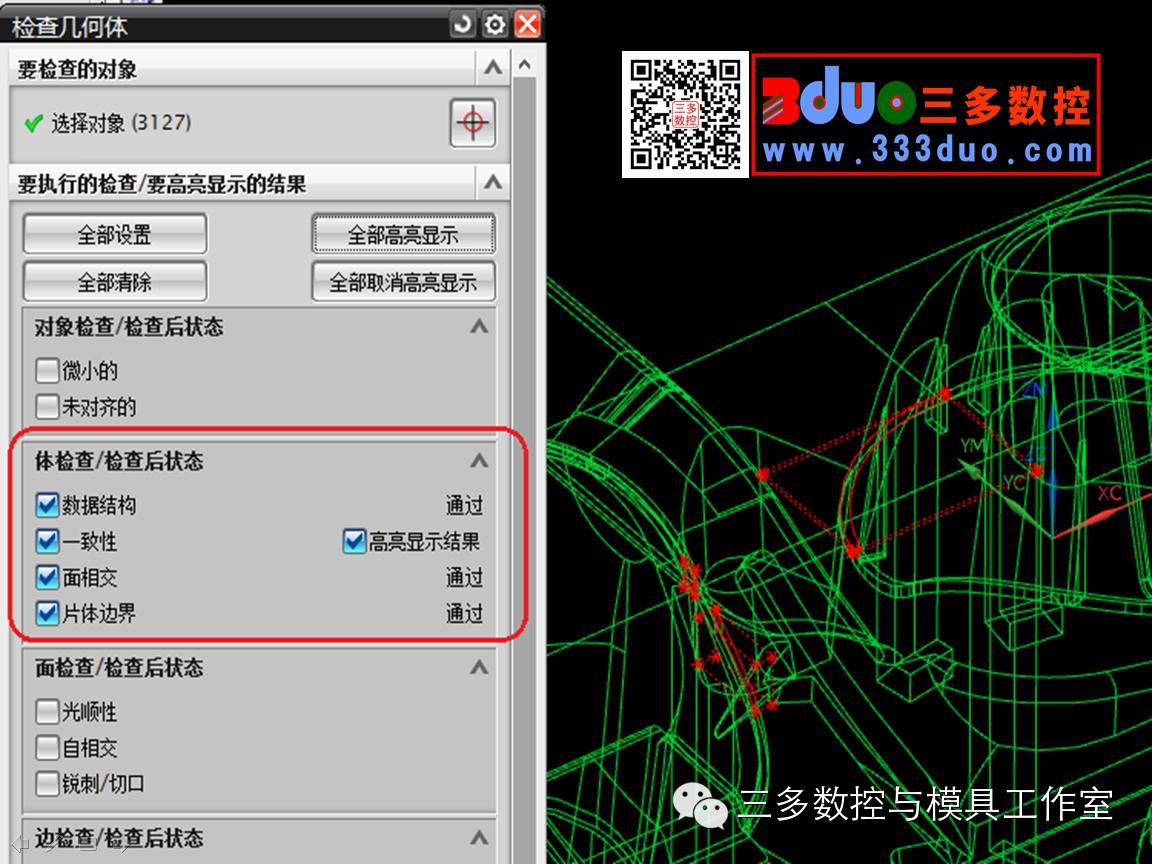Click the 通过 result next to 面相交
The height and width of the screenshot is (864, 1152).
click(464, 578)
